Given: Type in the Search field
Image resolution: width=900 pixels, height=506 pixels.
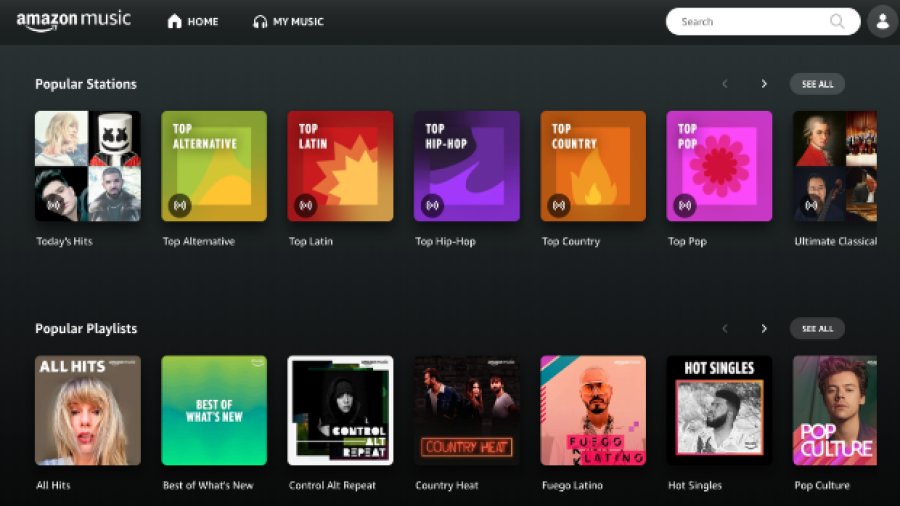Looking at the screenshot, I should click(x=750, y=21).
